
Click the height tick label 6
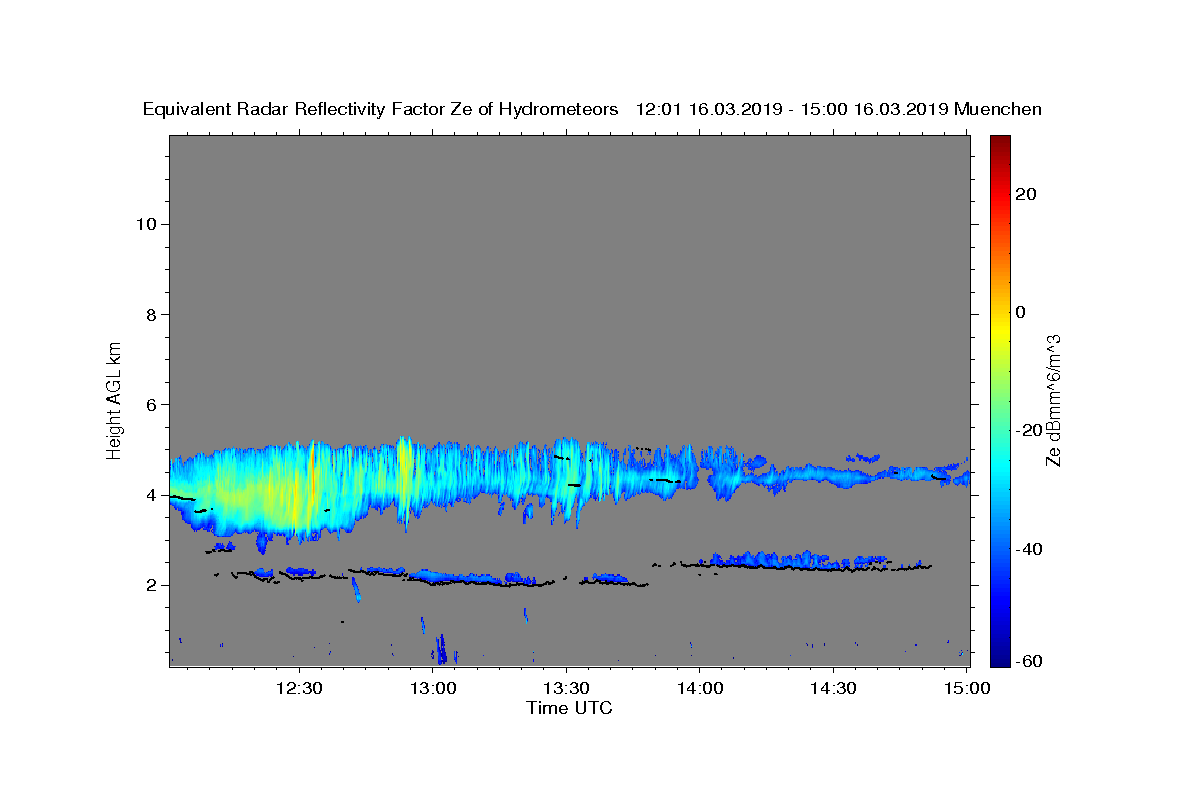(x=151, y=404)
